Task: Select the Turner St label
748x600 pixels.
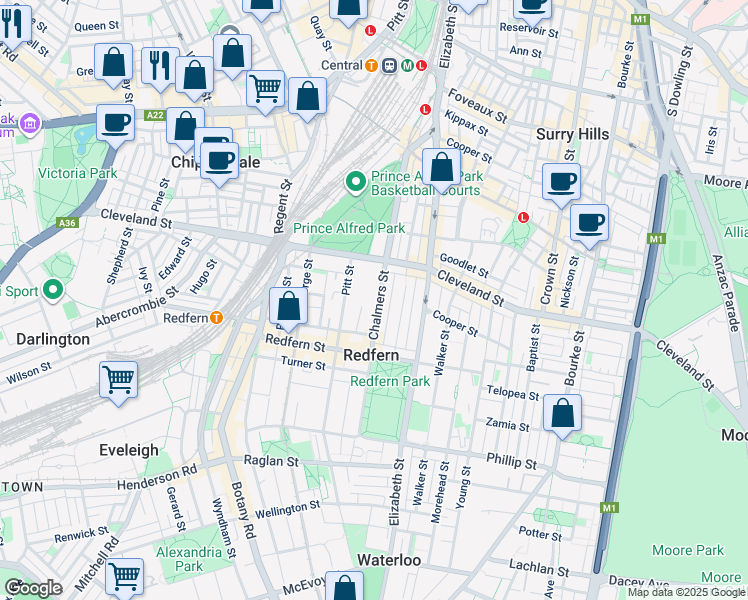Action: pyautogui.click(x=303, y=363)
